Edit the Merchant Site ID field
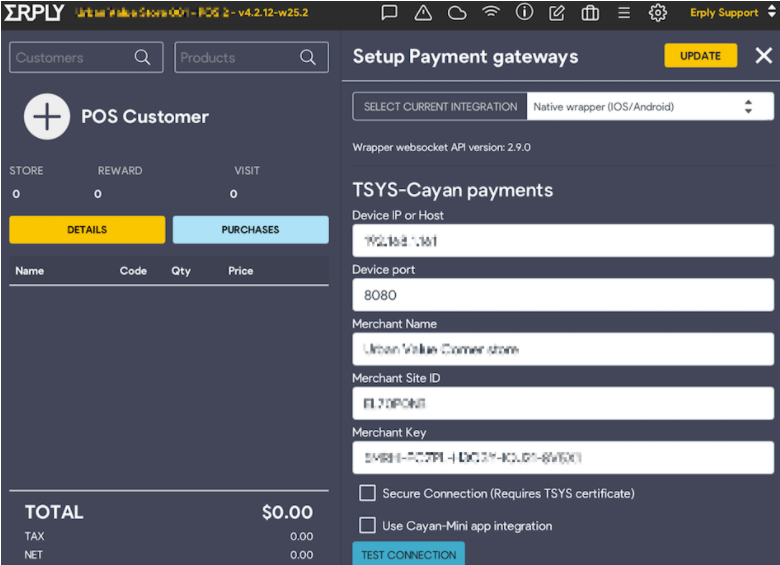The height and width of the screenshot is (565, 780). coord(563,403)
